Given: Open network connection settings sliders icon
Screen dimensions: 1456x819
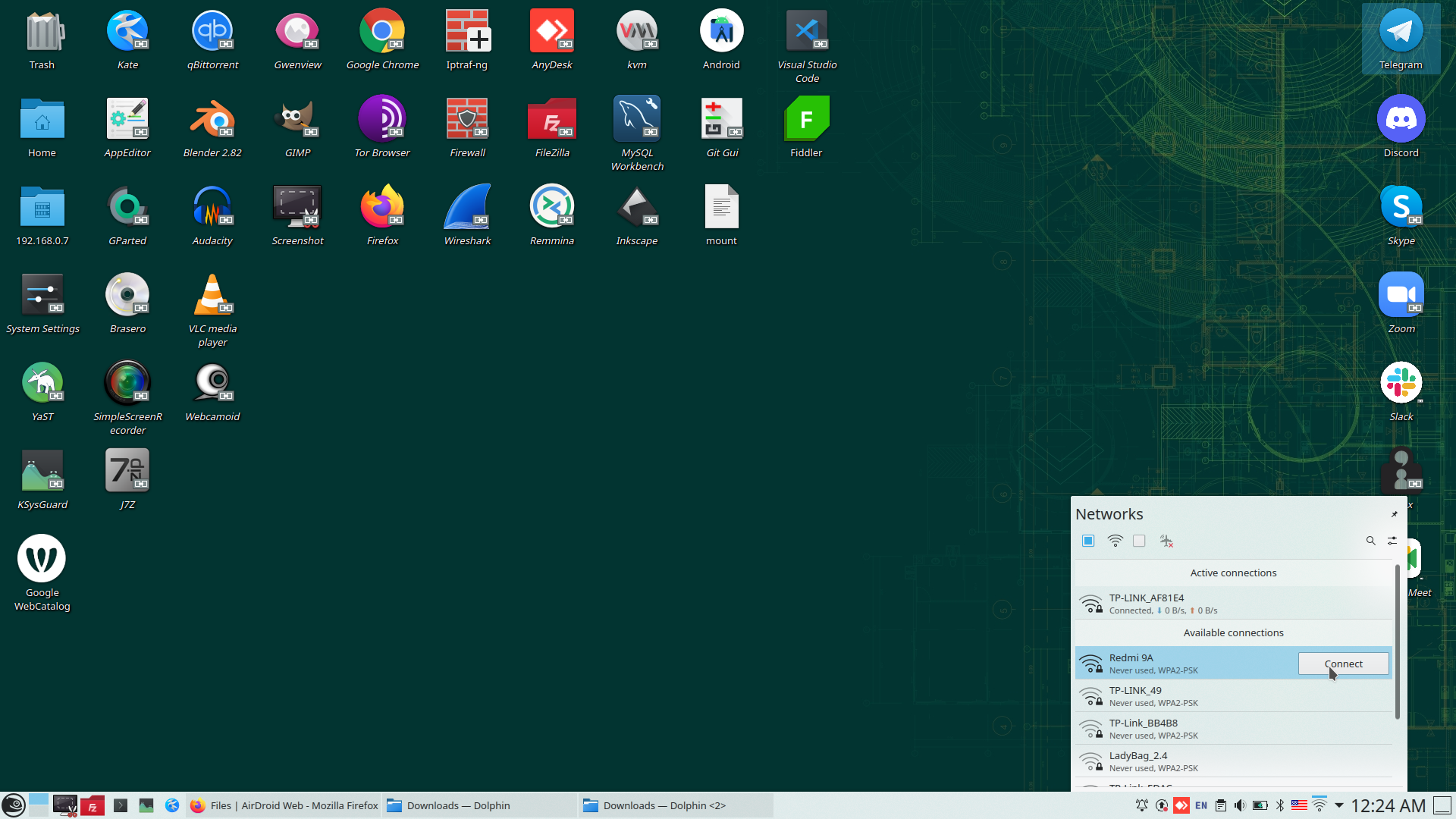Looking at the screenshot, I should point(1392,541).
